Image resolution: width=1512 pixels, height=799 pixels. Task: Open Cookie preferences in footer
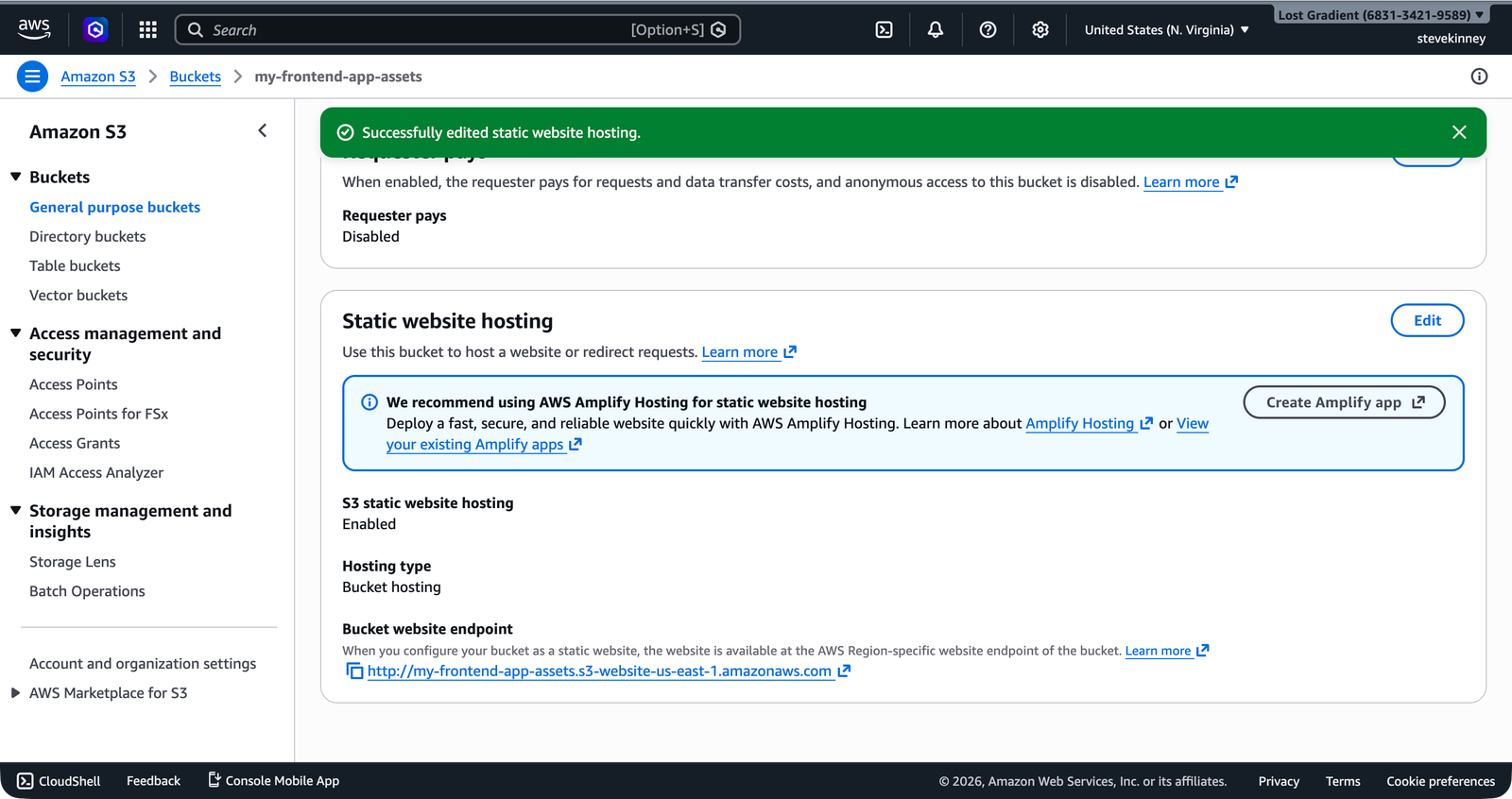pyautogui.click(x=1440, y=781)
